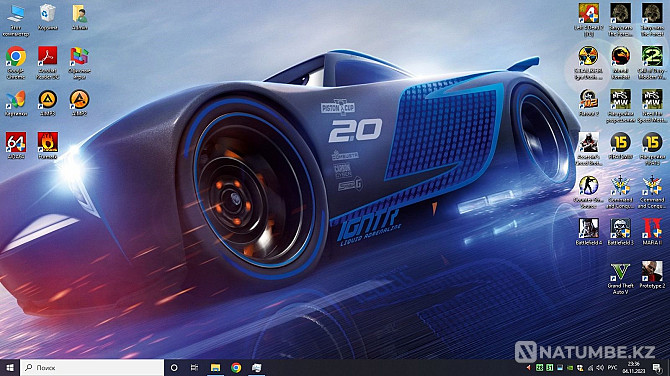
Task: Click the taskbar search box
Action: [92, 367]
